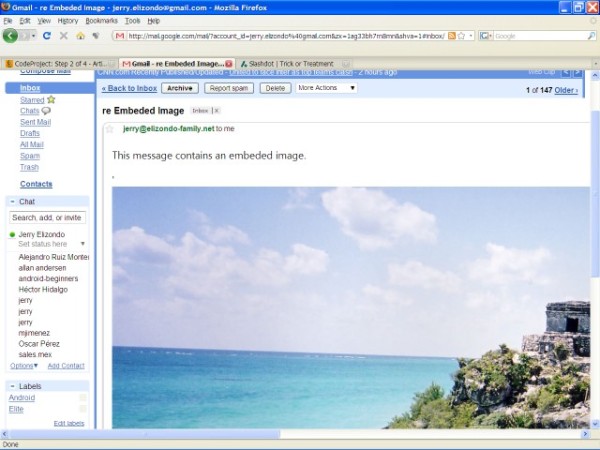Click the Delete button
600x450 pixels.
(x=275, y=88)
